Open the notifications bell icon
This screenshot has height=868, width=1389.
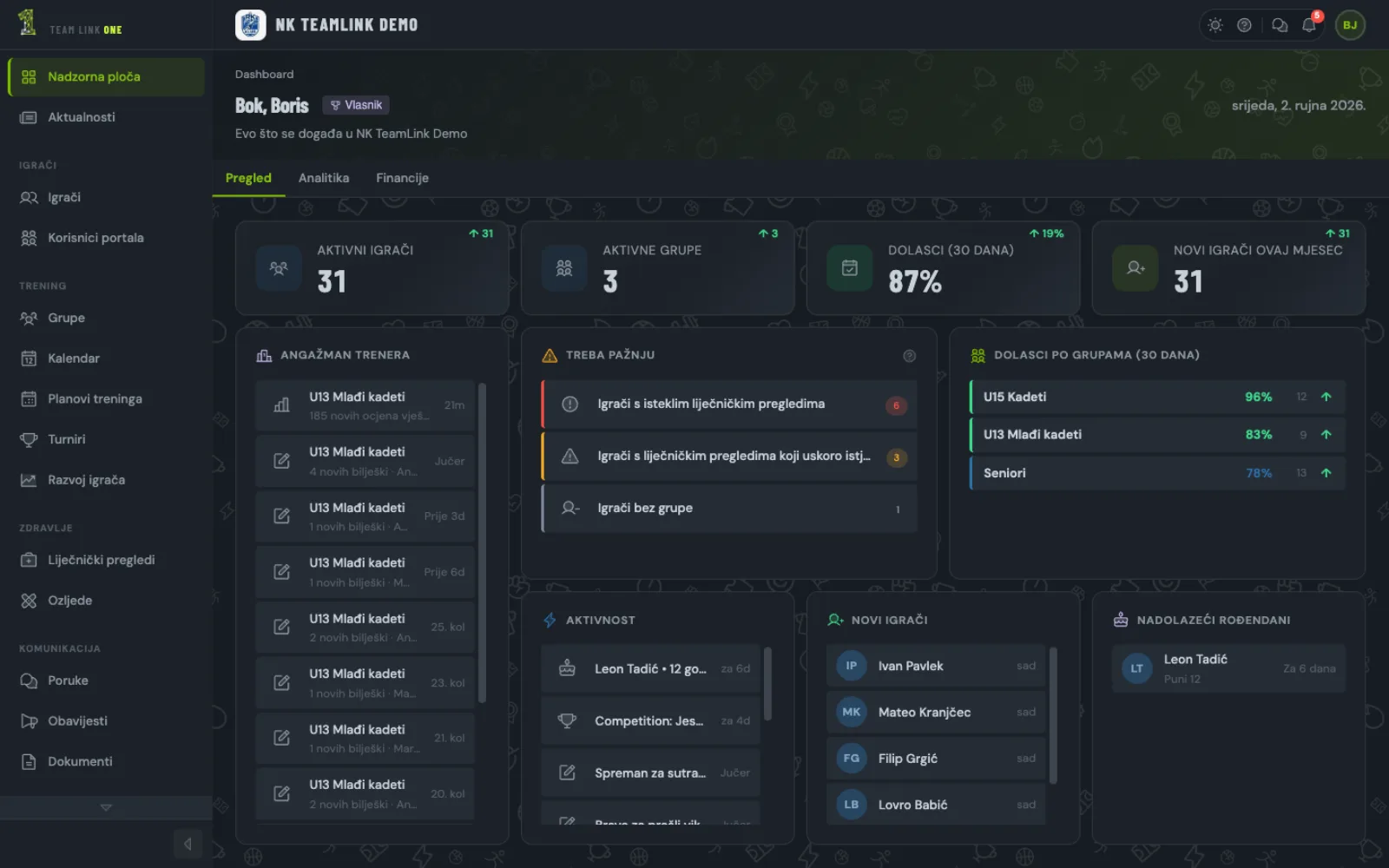tap(1309, 25)
